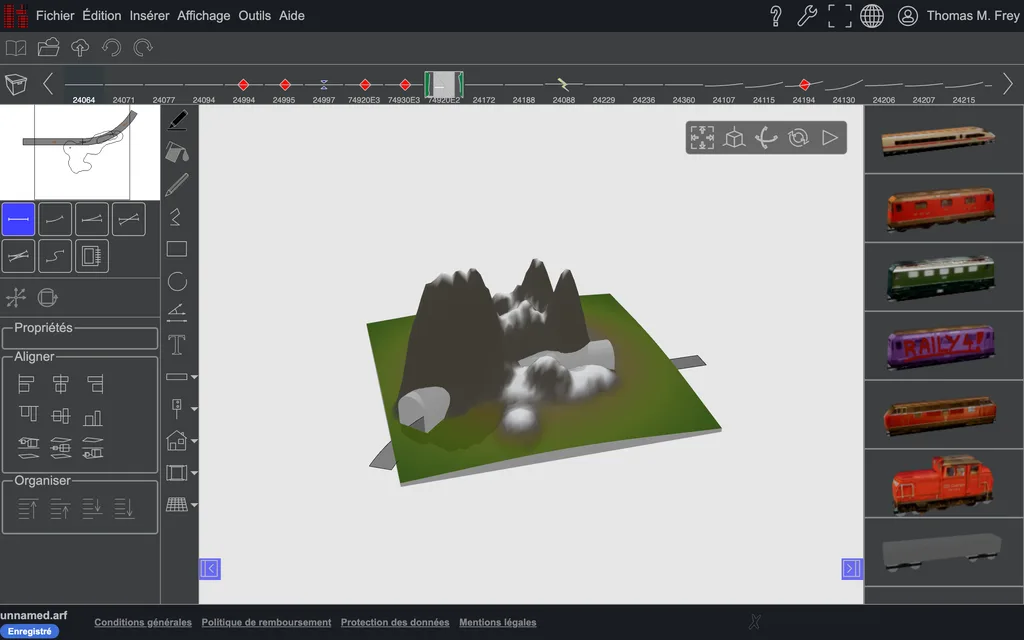Redo the last undone action
This screenshot has height=640, width=1024.
click(x=143, y=48)
